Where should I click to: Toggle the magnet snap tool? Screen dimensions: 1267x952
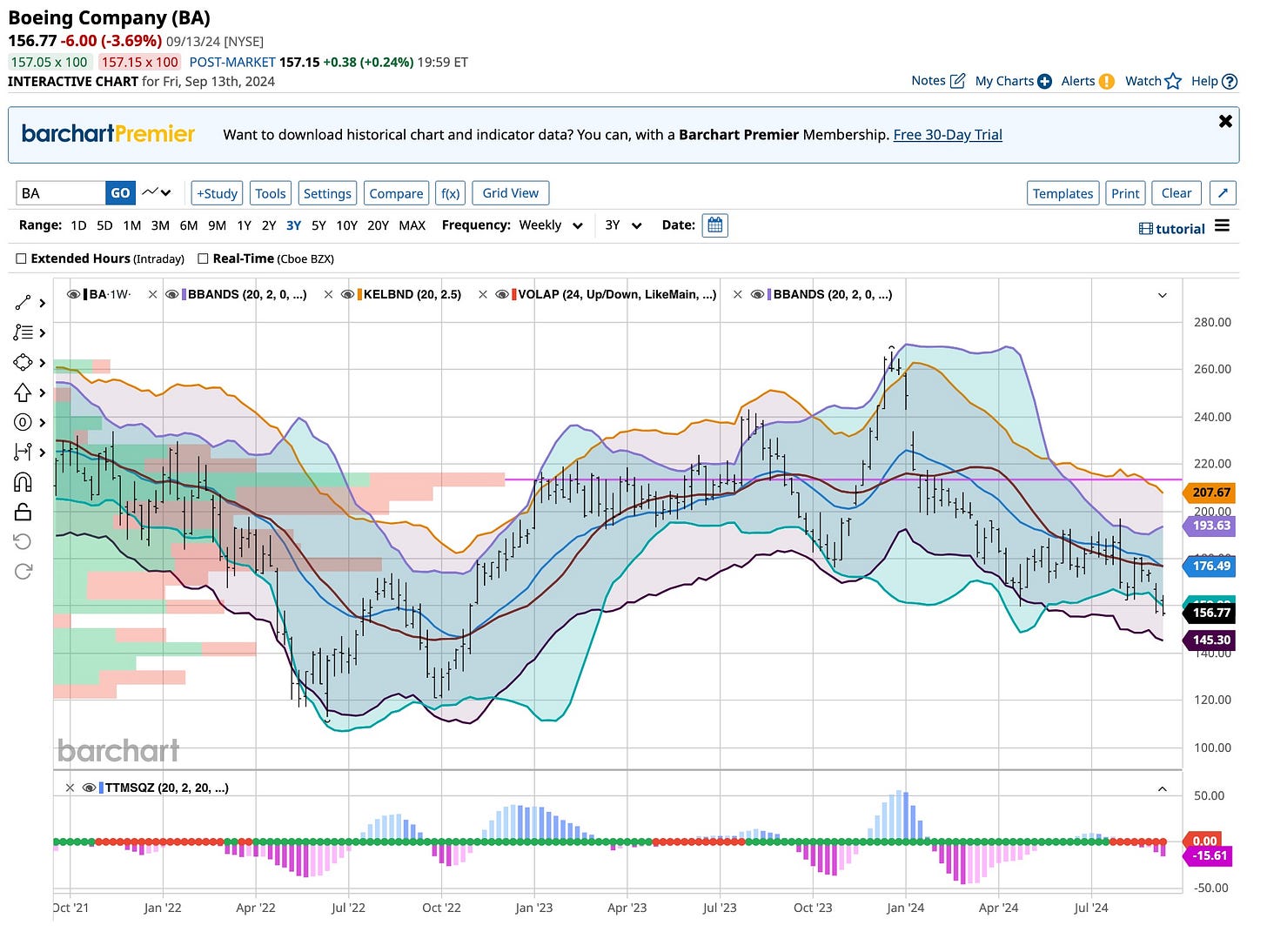point(23,482)
